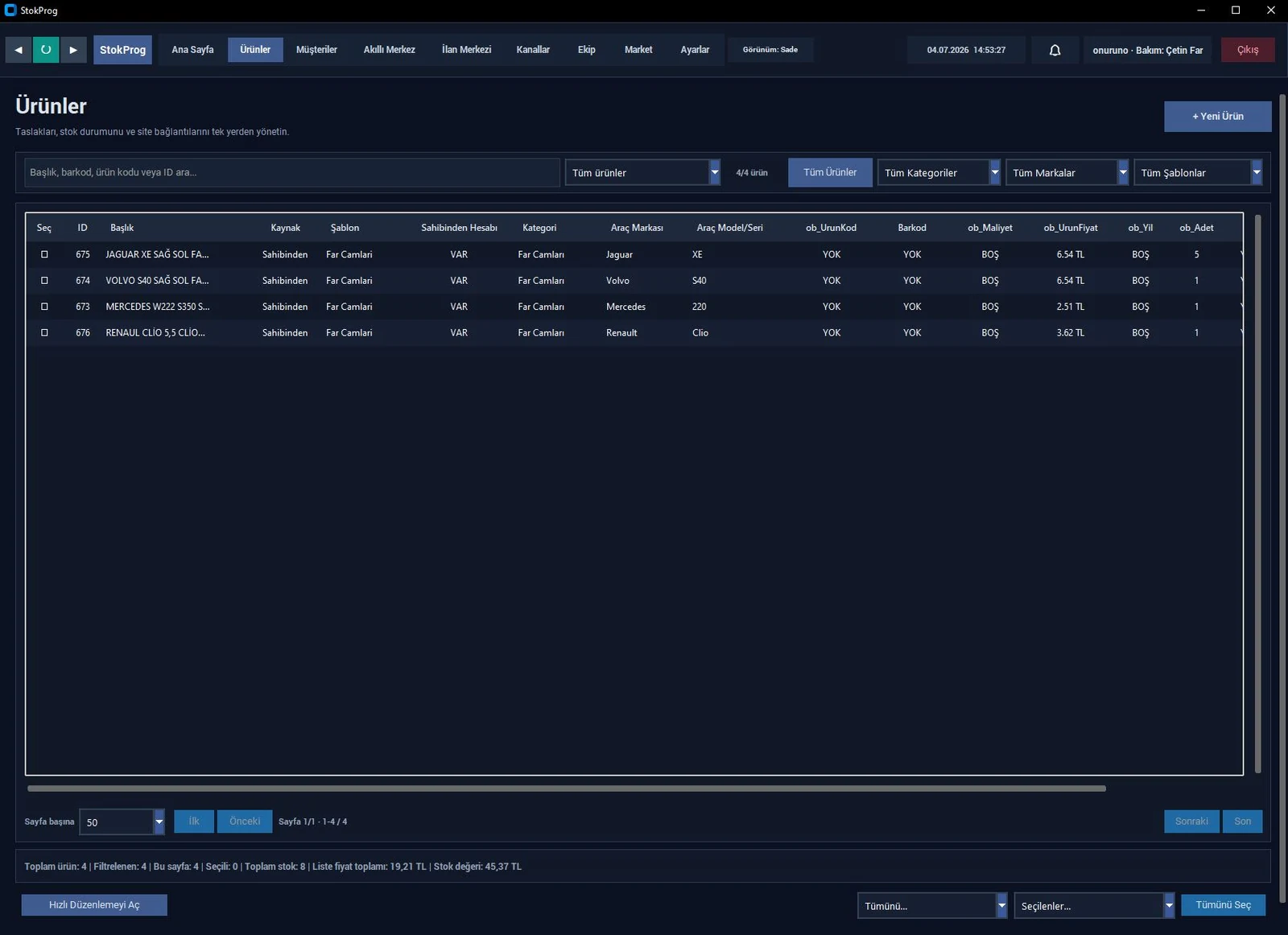This screenshot has width=1288, height=935.
Task: Click the Hızlı Düzenlemeyi Aç button
Action: pyautogui.click(x=94, y=905)
